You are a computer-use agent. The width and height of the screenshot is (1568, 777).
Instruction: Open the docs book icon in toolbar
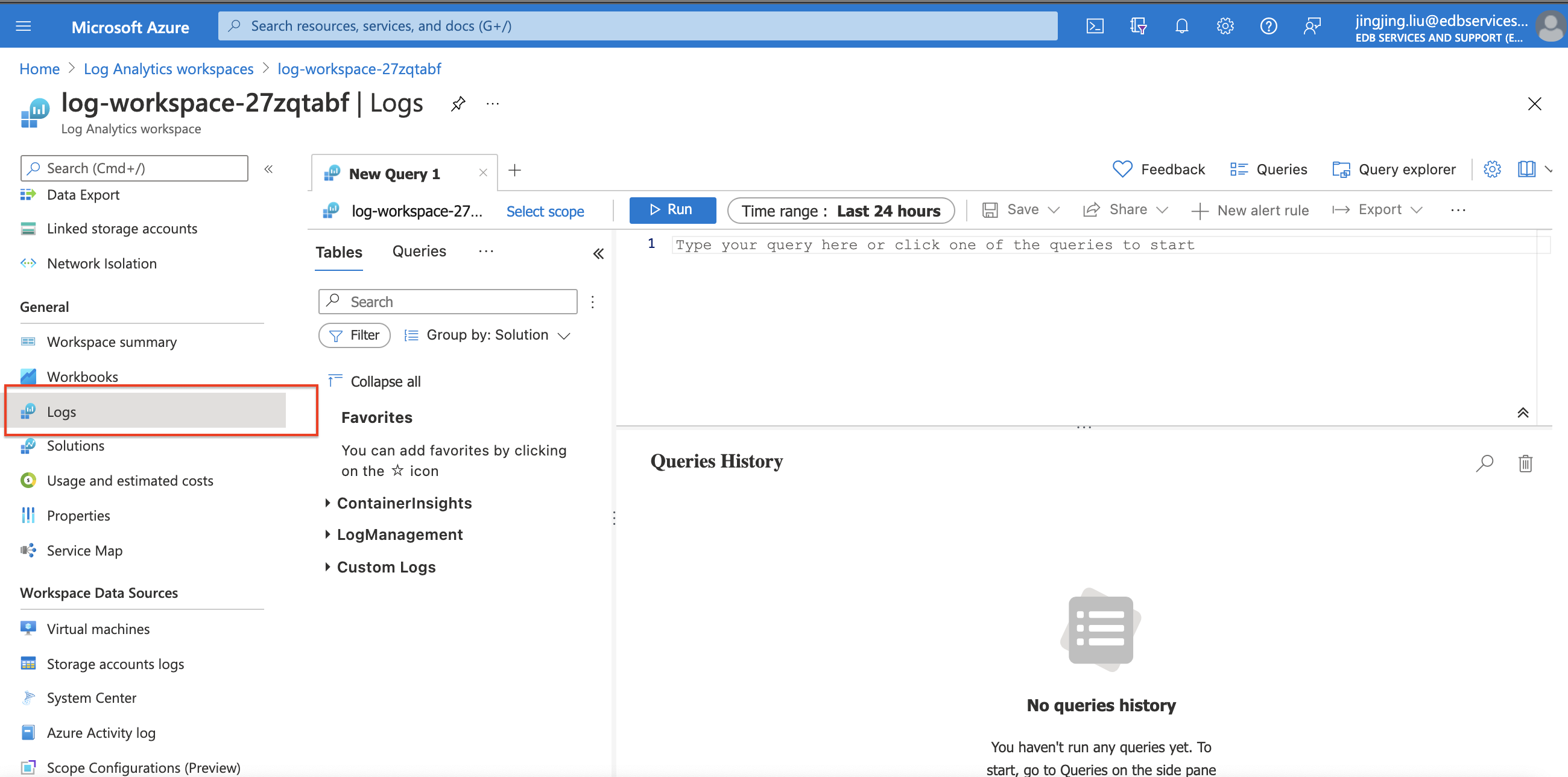tap(1526, 170)
